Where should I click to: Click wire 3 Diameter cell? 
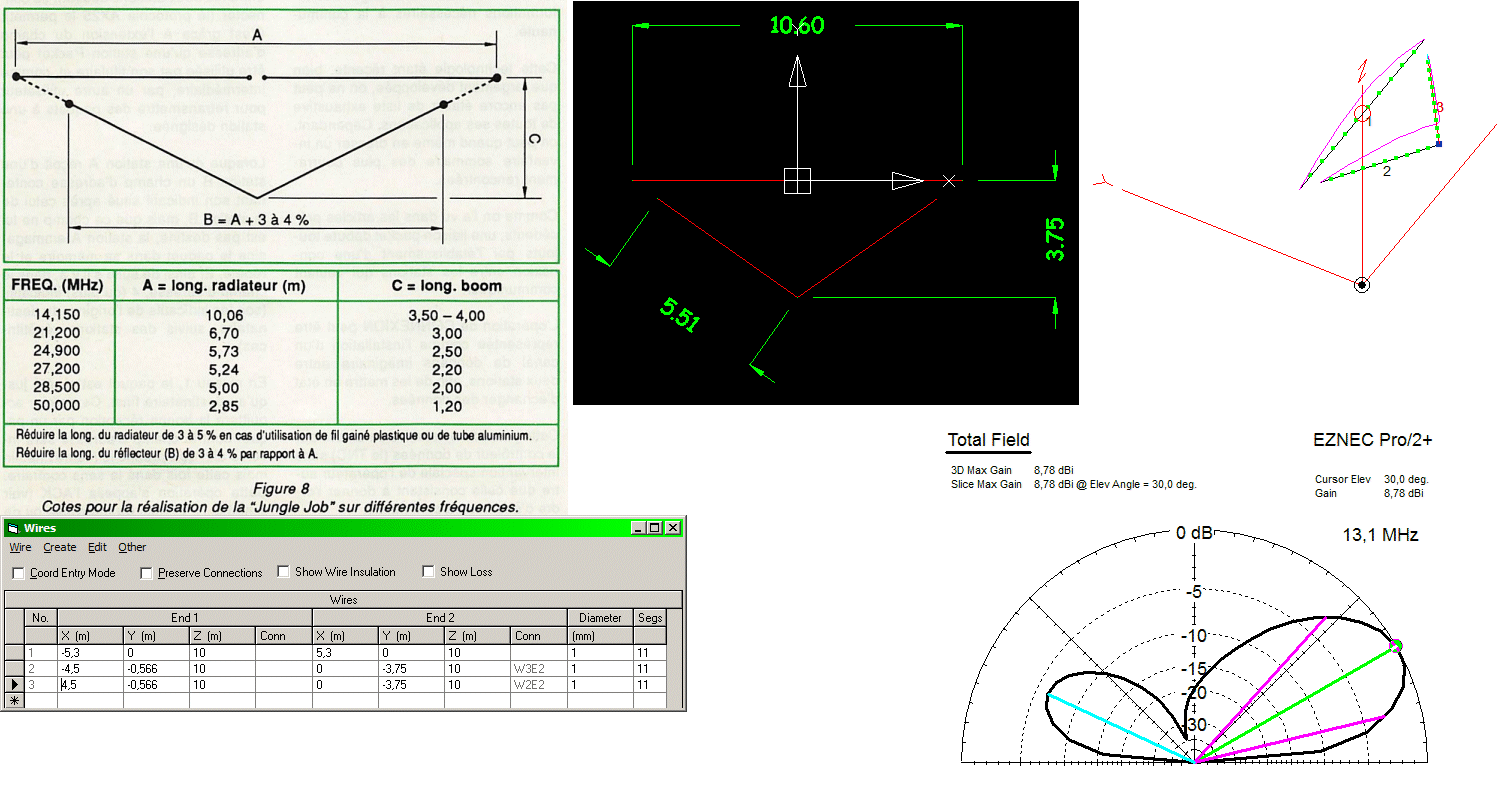pos(601,685)
